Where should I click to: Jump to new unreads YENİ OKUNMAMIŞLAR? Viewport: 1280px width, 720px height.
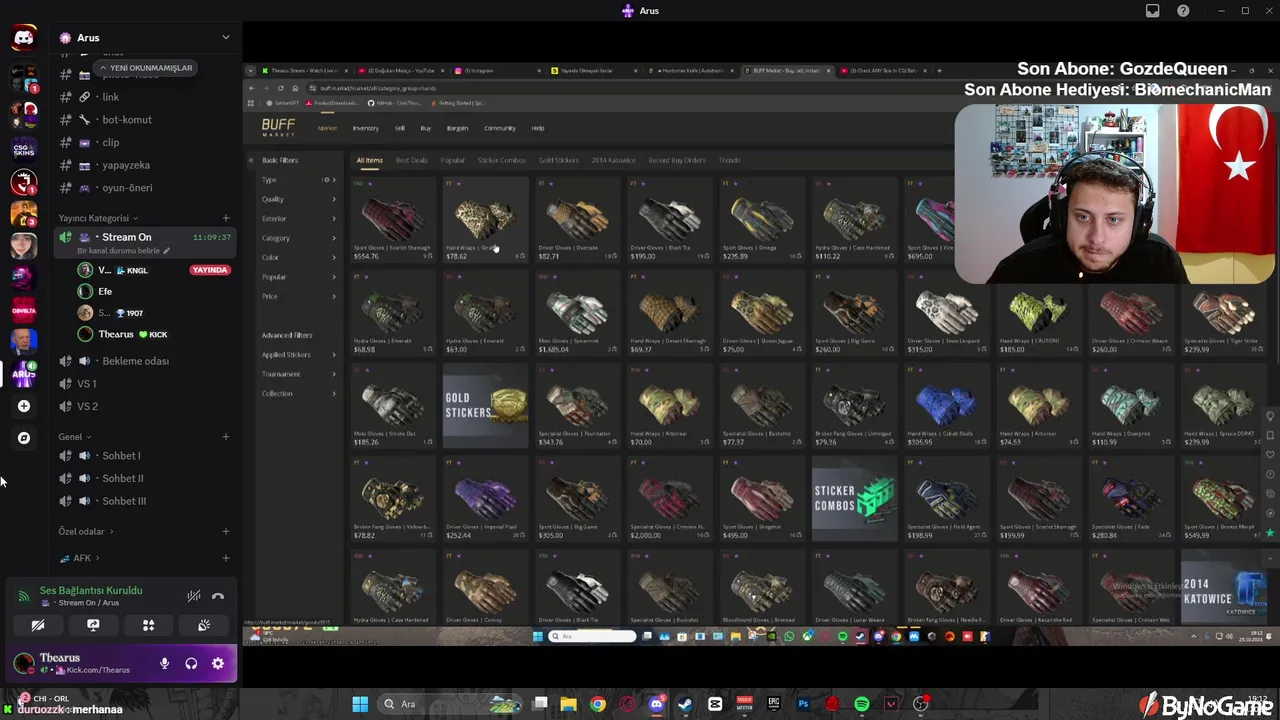(x=145, y=68)
